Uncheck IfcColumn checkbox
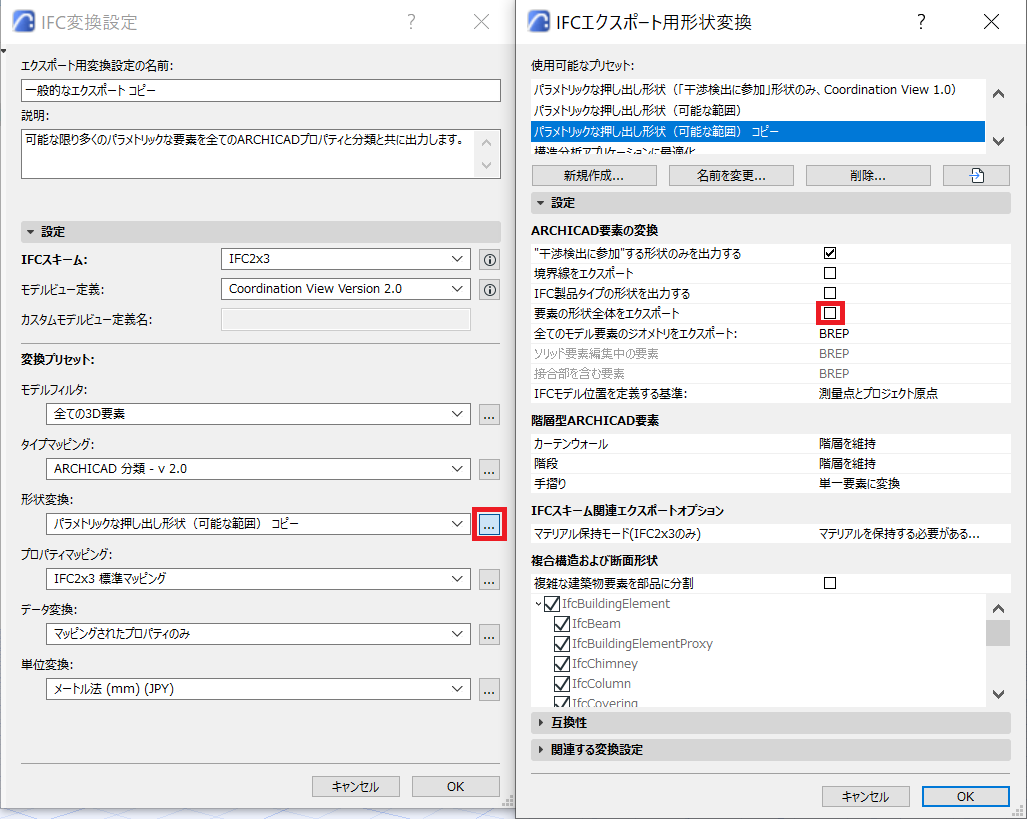Viewport: 1027px width, 819px height. pos(562,683)
